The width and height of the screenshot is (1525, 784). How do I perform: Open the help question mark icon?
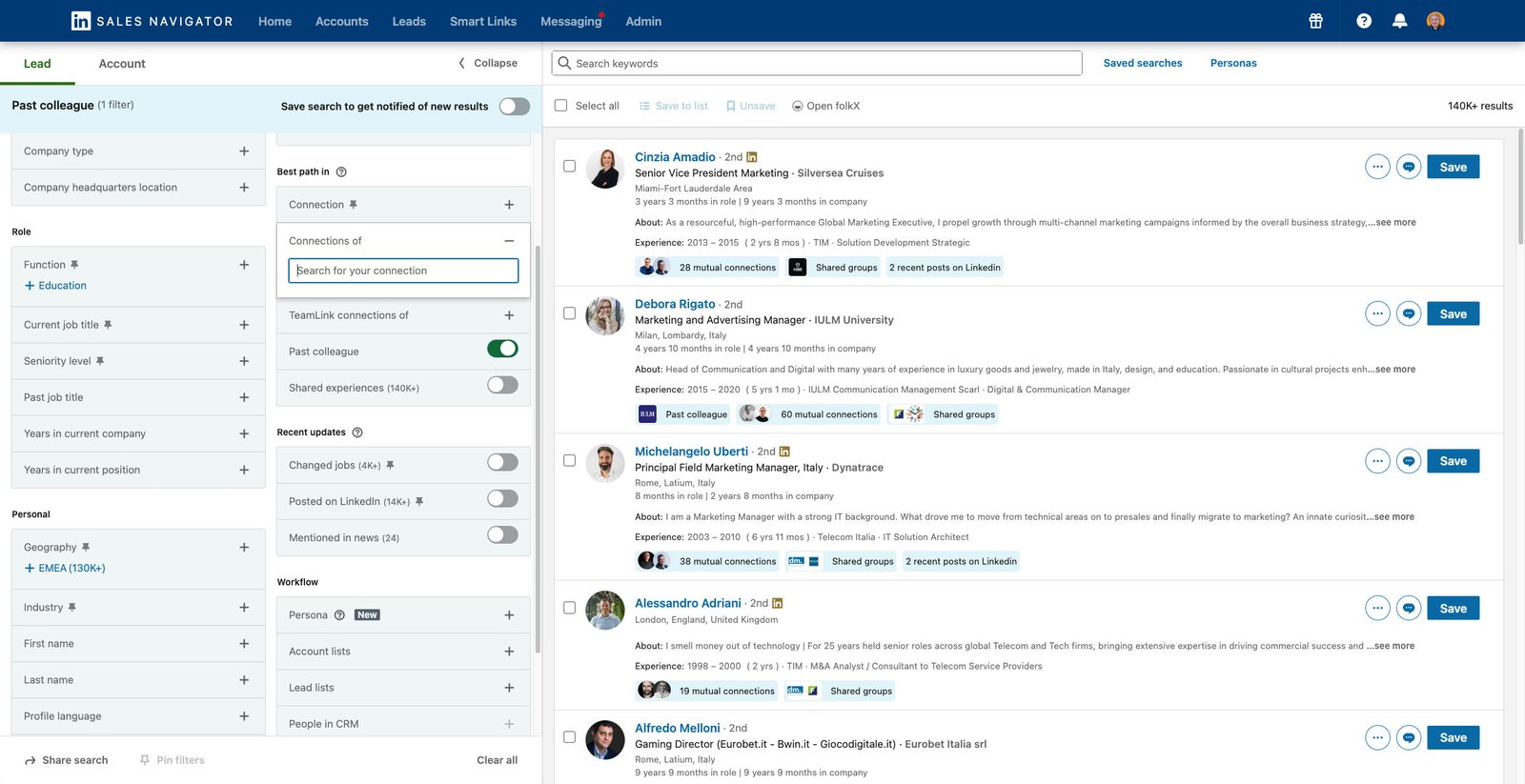click(1364, 21)
